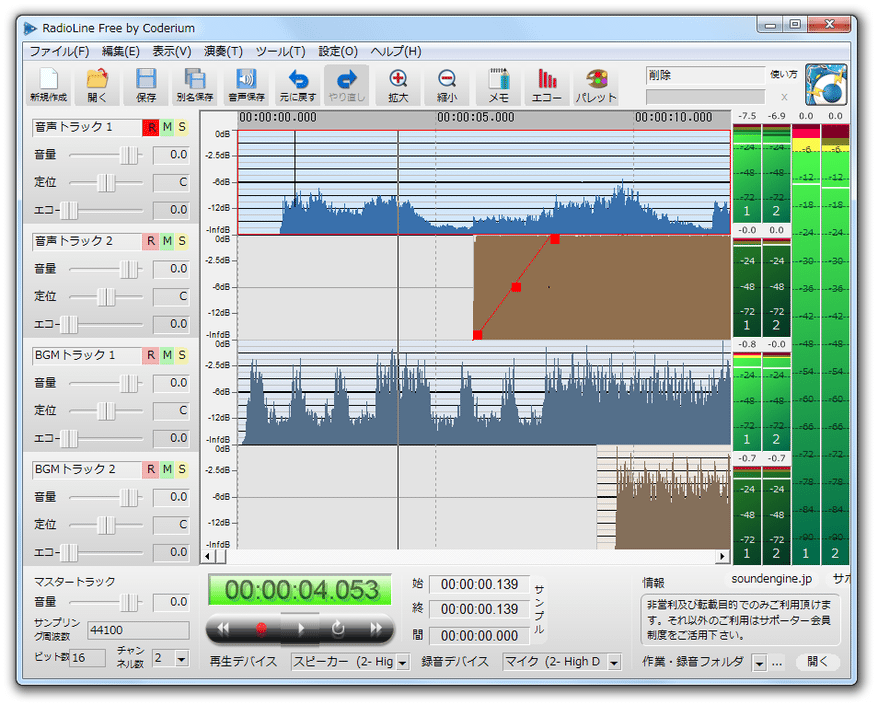Image resolution: width=878 pixels, height=705 pixels.
Task: Open the エコー echo tool
Action: (x=547, y=85)
